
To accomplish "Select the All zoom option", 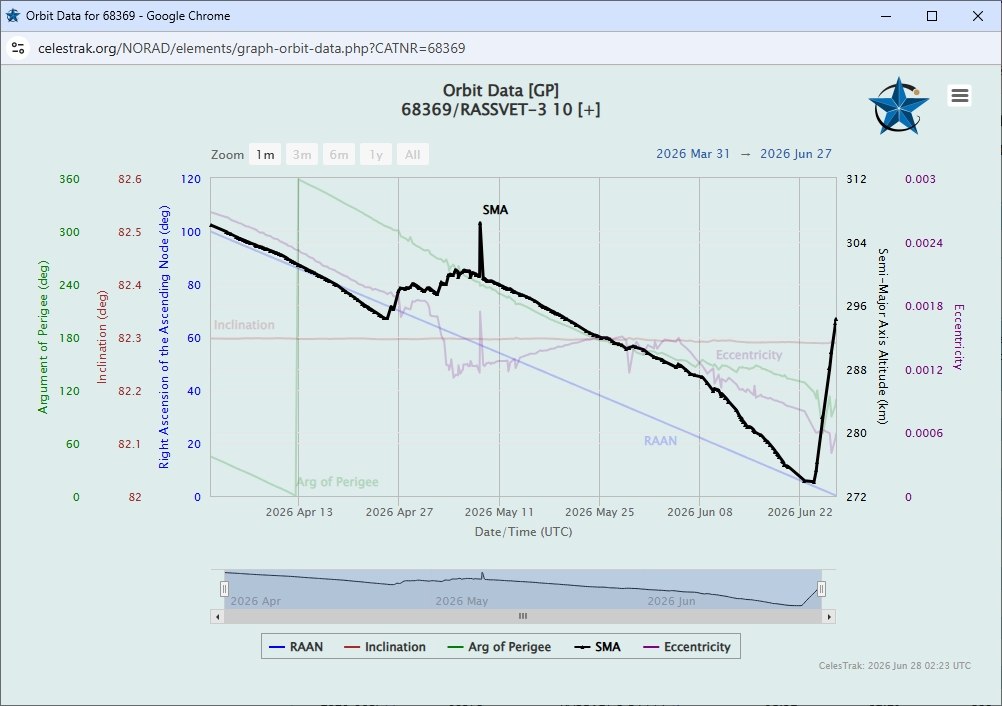I will click(412, 155).
